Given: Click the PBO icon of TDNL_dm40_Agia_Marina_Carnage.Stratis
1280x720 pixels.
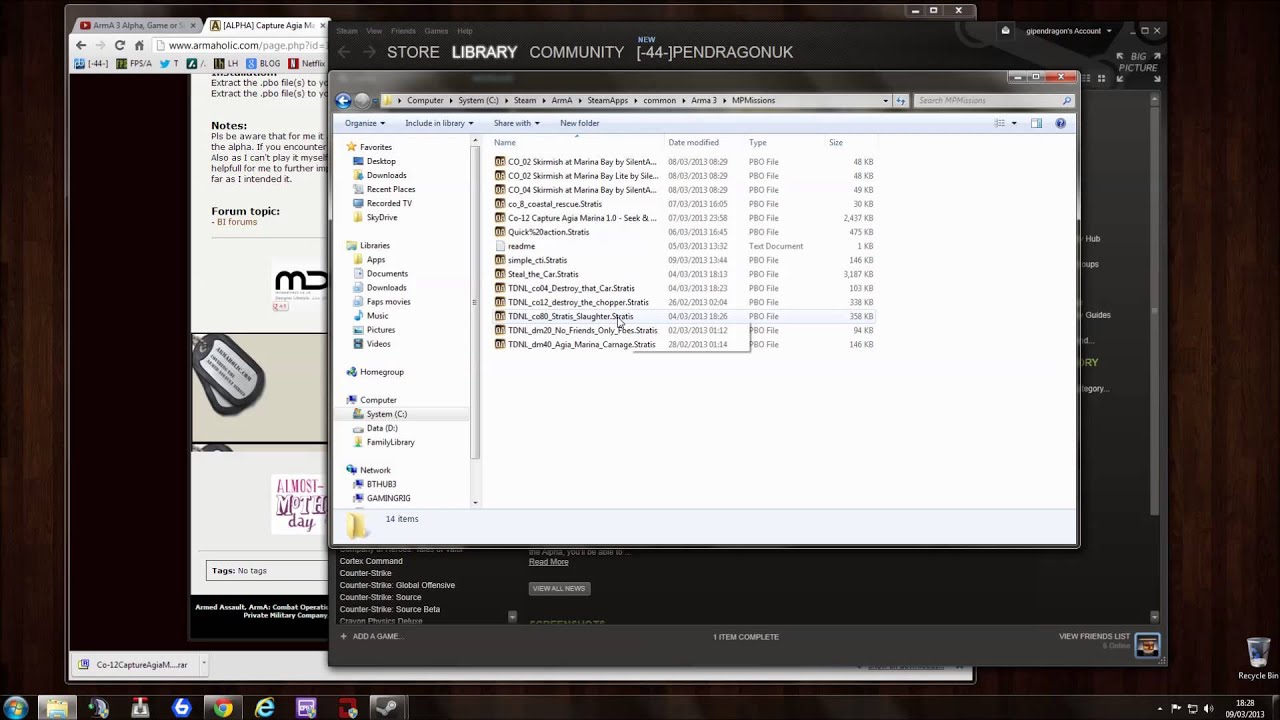Looking at the screenshot, I should coord(500,344).
